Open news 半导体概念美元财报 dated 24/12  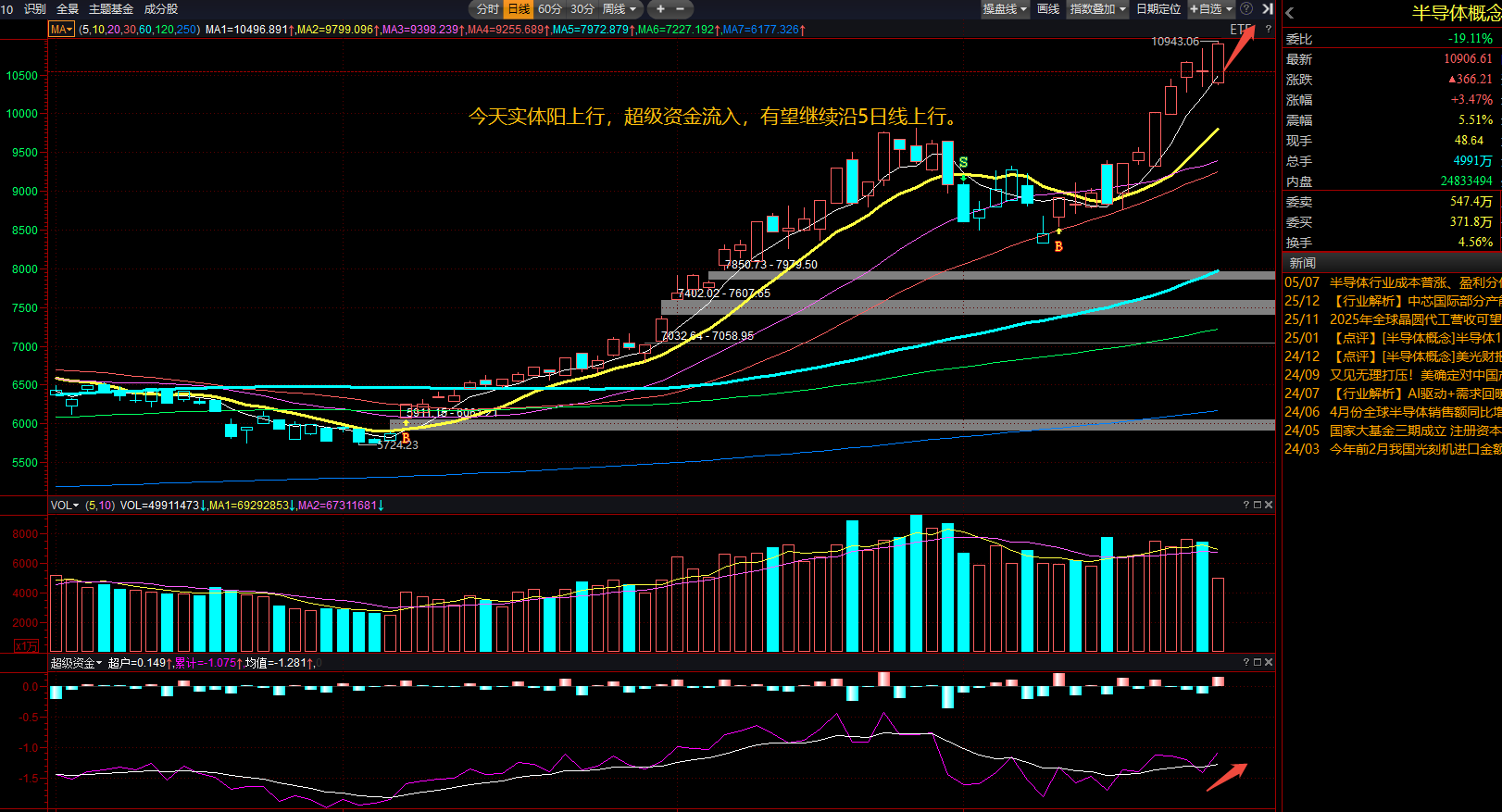pos(1392,356)
